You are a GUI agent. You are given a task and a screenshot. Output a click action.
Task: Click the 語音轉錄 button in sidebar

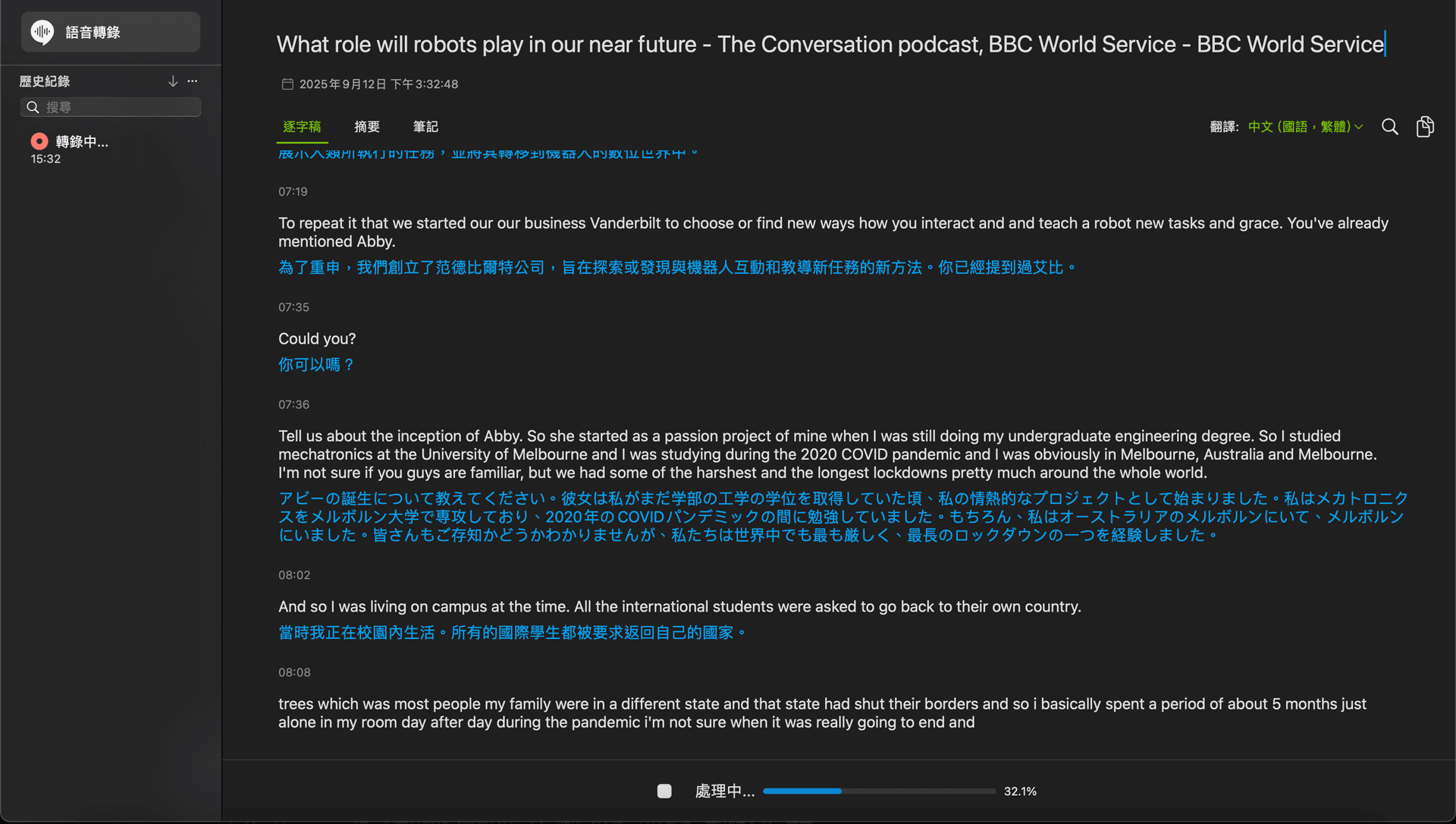click(x=111, y=32)
